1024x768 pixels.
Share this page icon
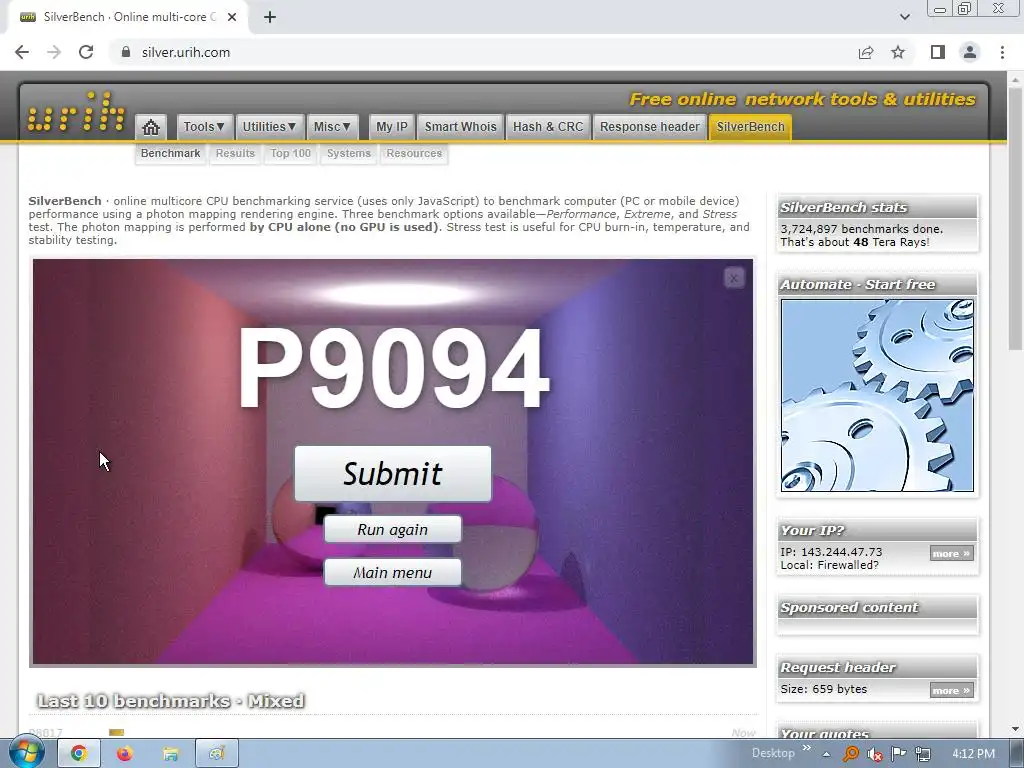[866, 52]
